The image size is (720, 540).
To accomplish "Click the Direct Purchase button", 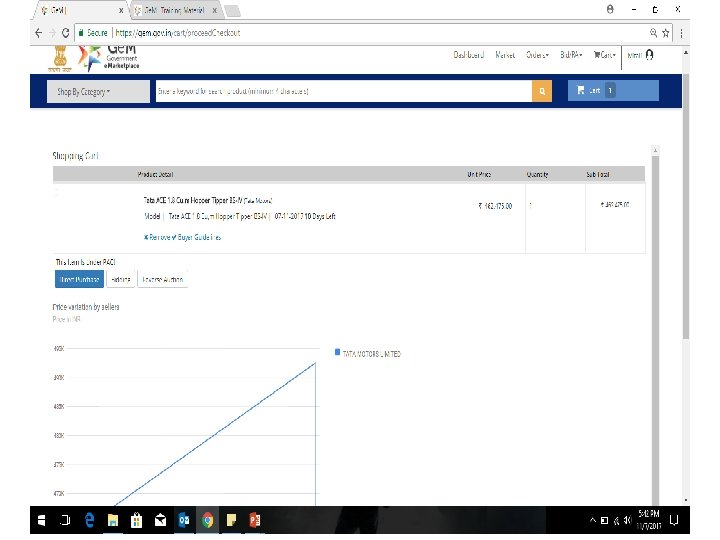I will point(79,279).
